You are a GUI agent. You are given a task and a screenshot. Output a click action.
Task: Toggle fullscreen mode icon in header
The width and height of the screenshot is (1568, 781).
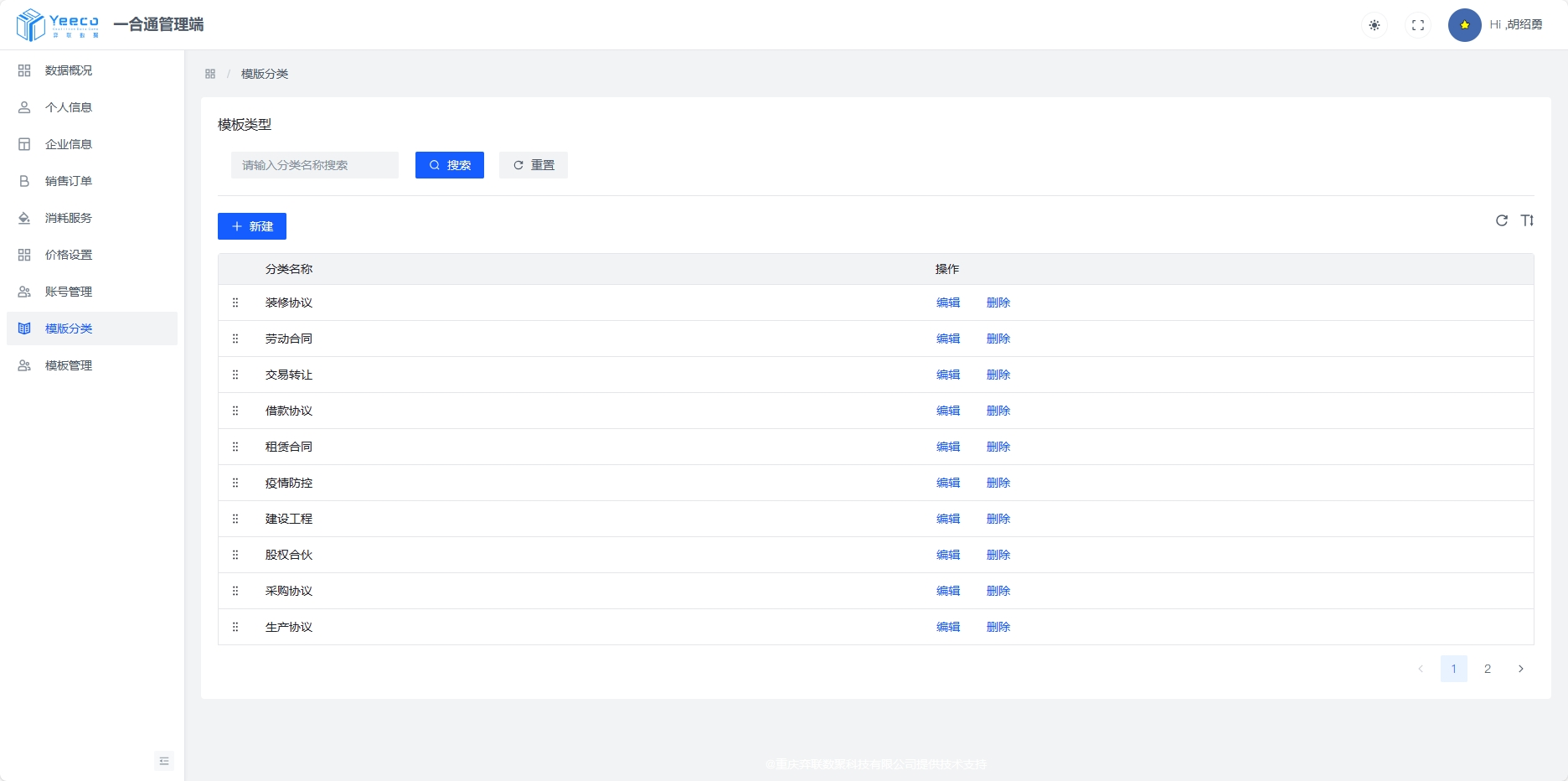coord(1418,25)
